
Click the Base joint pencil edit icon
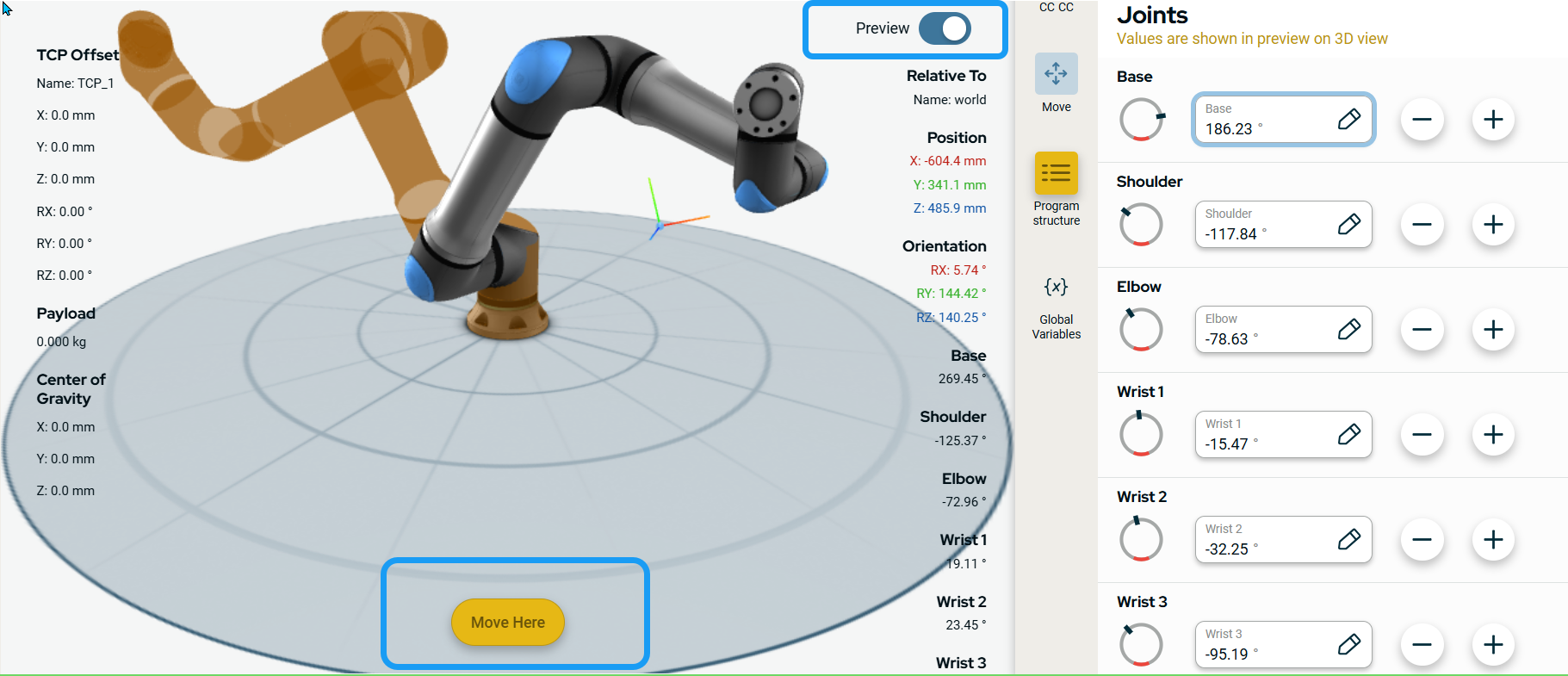[x=1348, y=120]
